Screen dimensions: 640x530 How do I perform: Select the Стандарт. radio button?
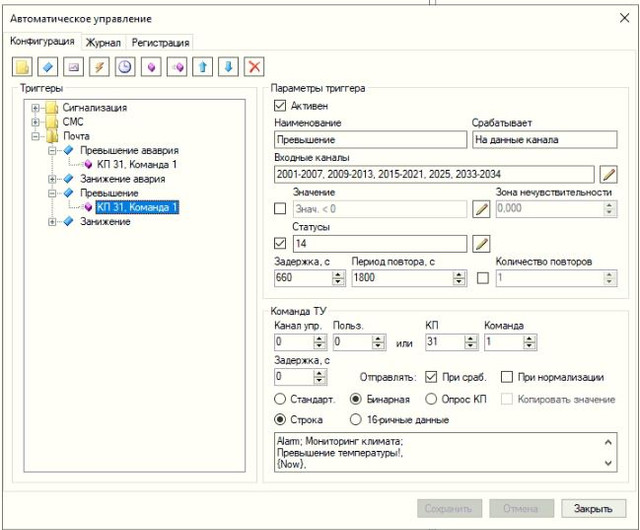(x=280, y=399)
